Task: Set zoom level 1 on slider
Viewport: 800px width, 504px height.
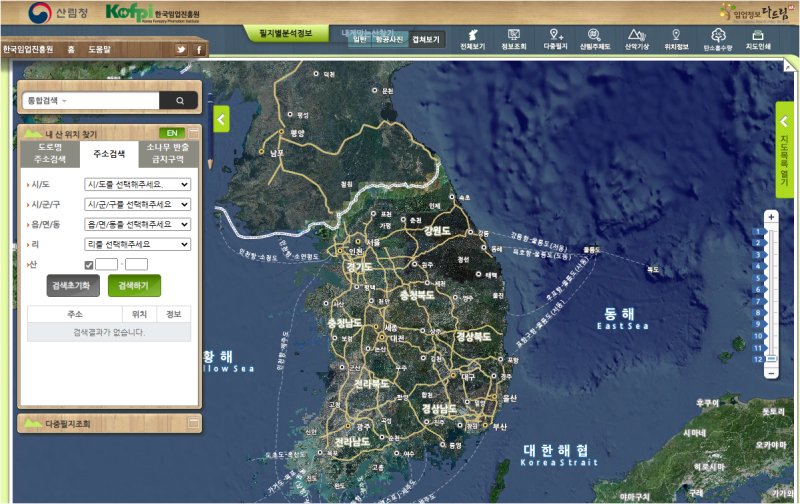Action: (759, 231)
